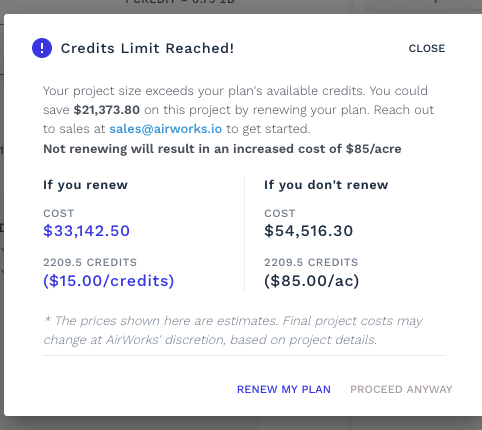482x430 pixels.
Task: Click the COST label above $54,516.30
Action: pyautogui.click(x=280, y=213)
